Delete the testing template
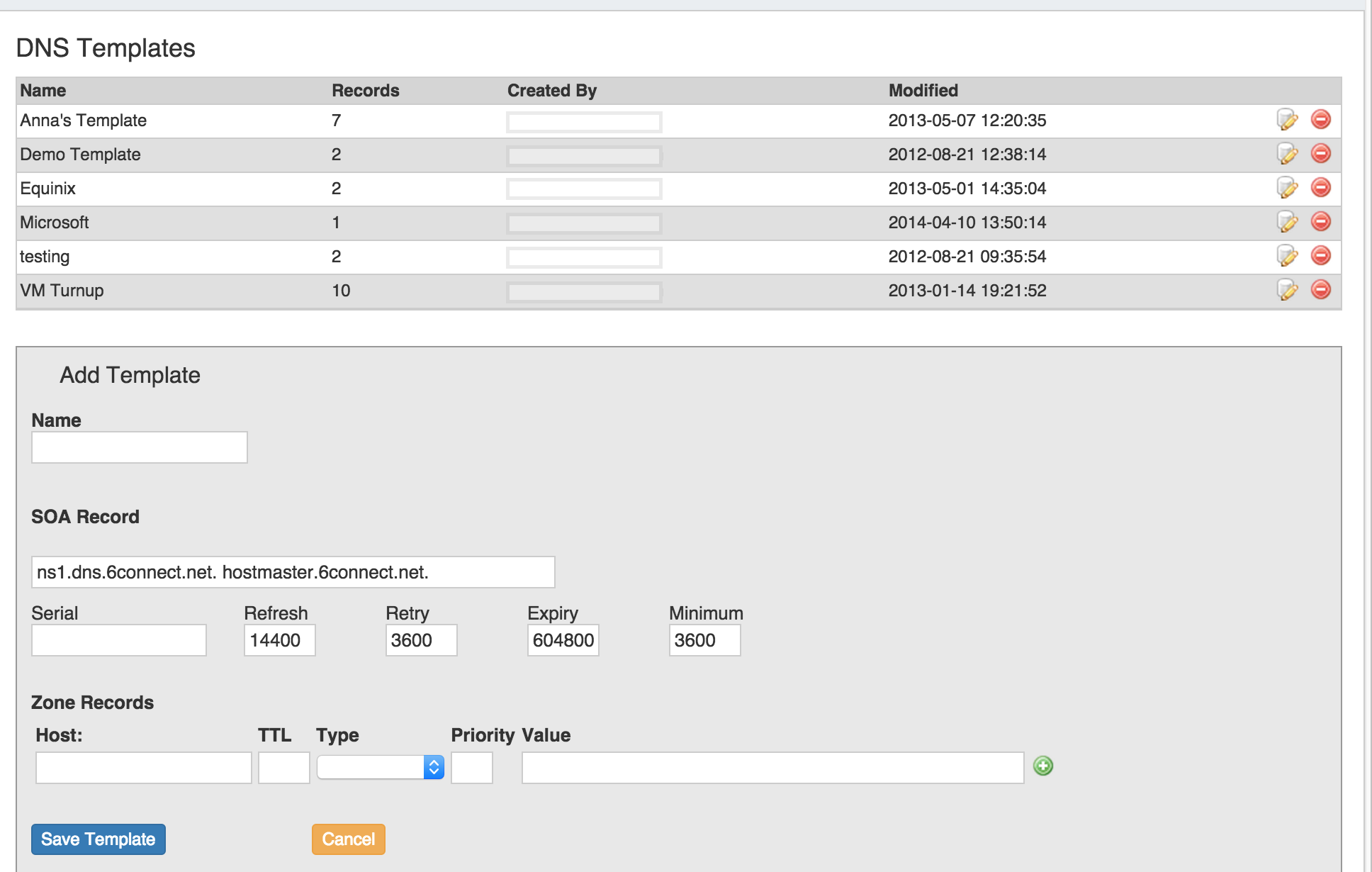Image resolution: width=1372 pixels, height=872 pixels. pos(1320,255)
